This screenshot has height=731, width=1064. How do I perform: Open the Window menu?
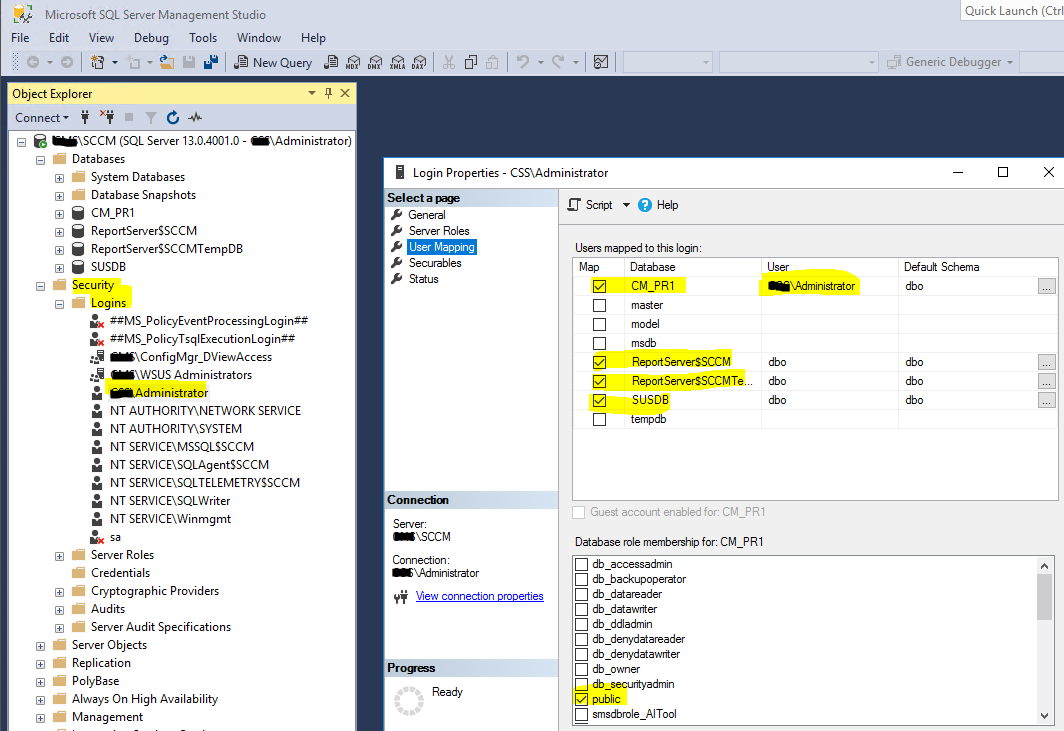tap(259, 38)
